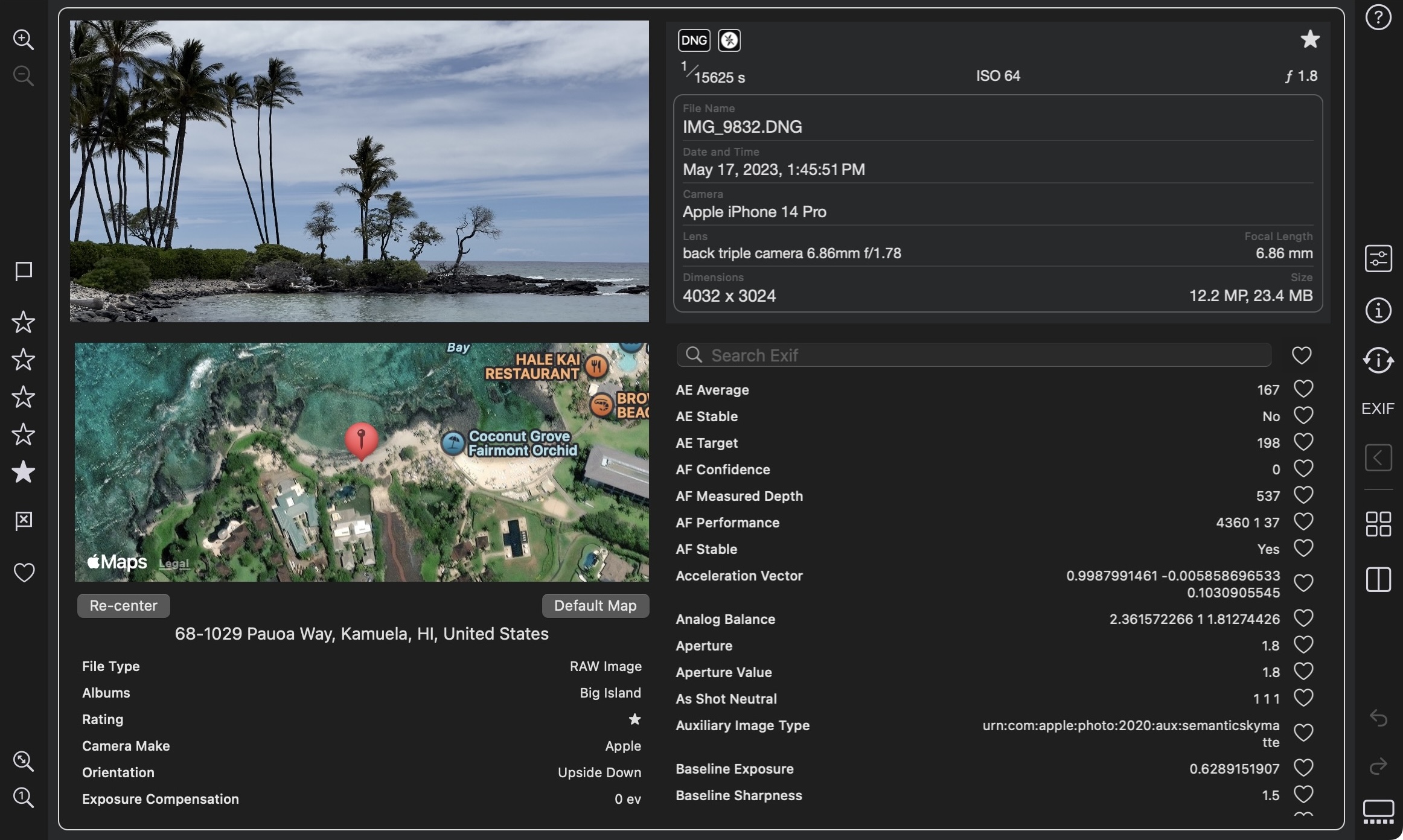Click the Default Map button
The width and height of the screenshot is (1403, 840).
point(595,605)
